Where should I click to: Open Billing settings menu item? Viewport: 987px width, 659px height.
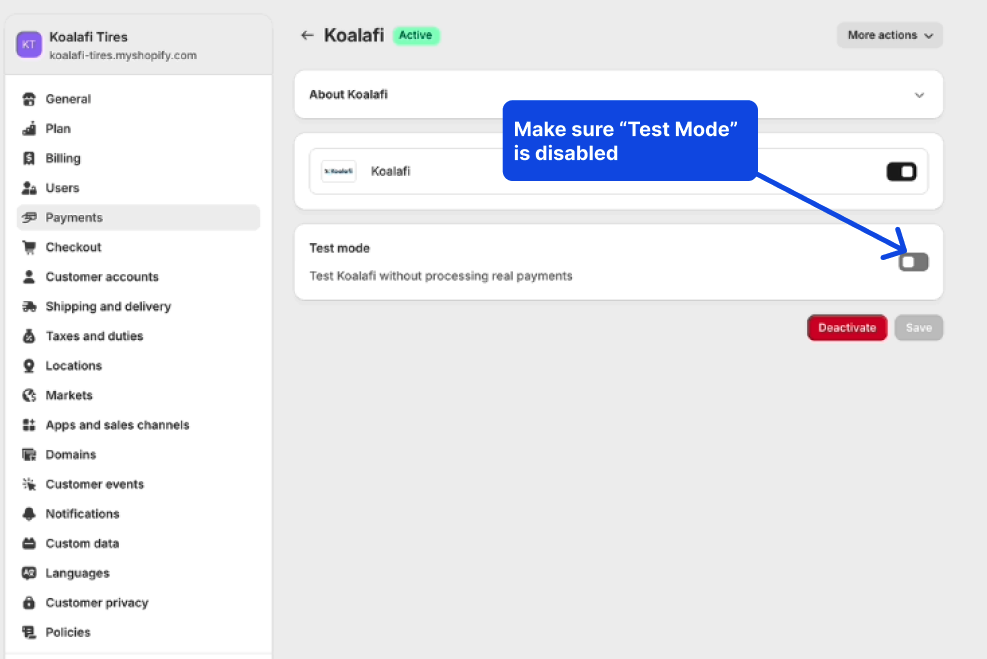pyautogui.click(x=138, y=158)
